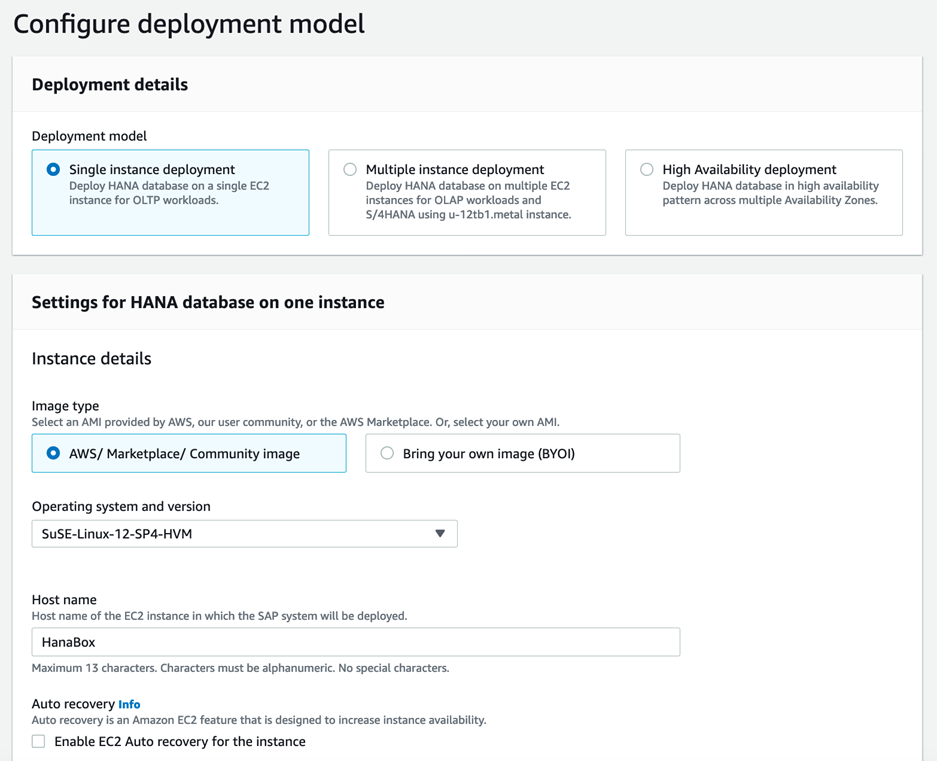Click the Image type field label

click(65, 406)
